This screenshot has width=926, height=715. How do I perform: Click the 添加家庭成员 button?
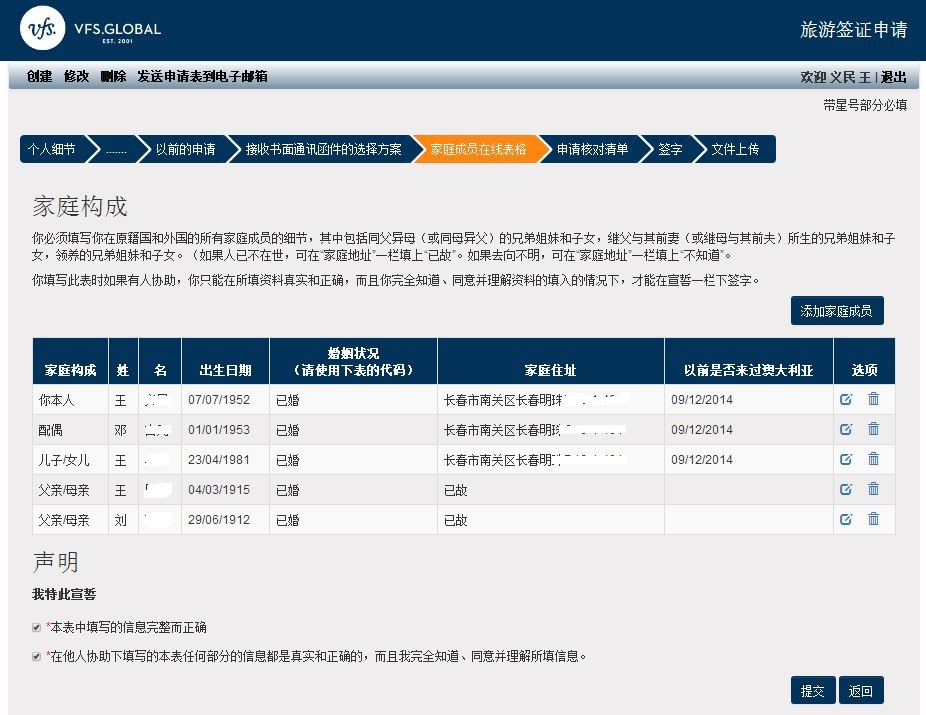(836, 311)
